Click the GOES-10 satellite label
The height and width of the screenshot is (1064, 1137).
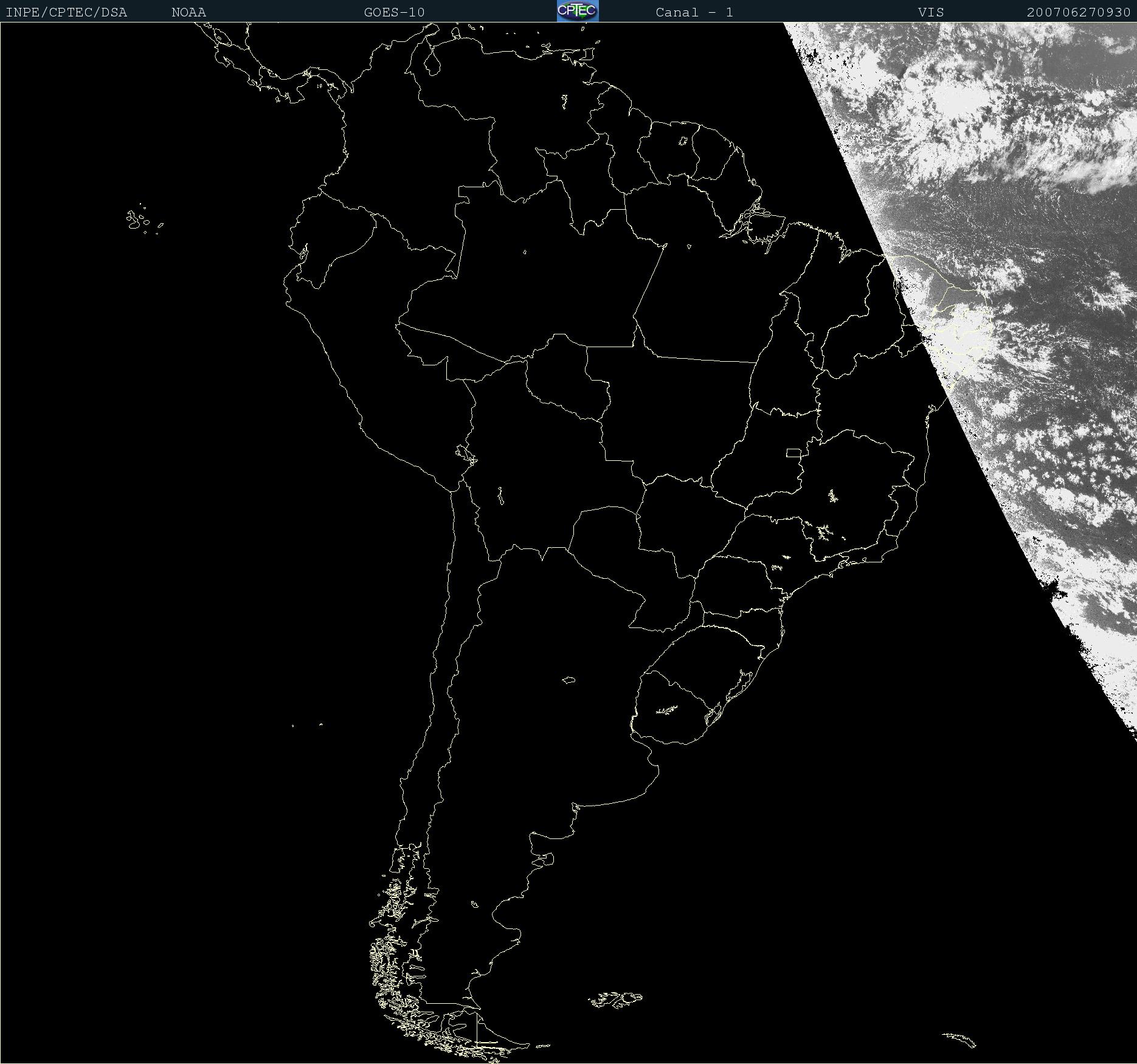pos(395,12)
